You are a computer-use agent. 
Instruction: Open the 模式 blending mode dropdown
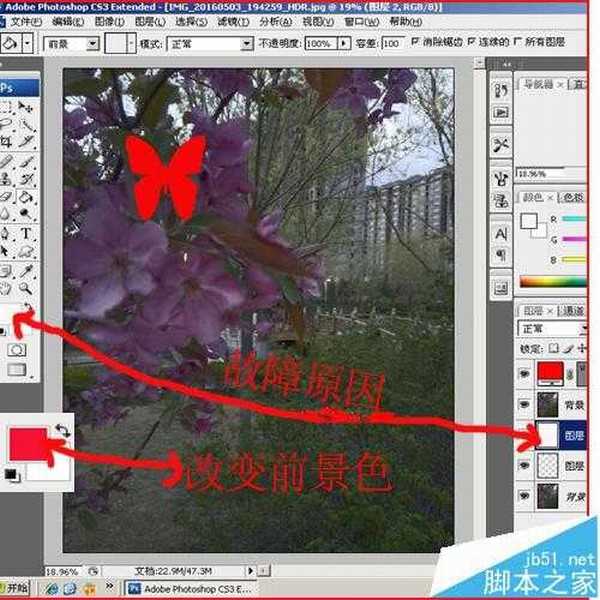click(x=210, y=45)
